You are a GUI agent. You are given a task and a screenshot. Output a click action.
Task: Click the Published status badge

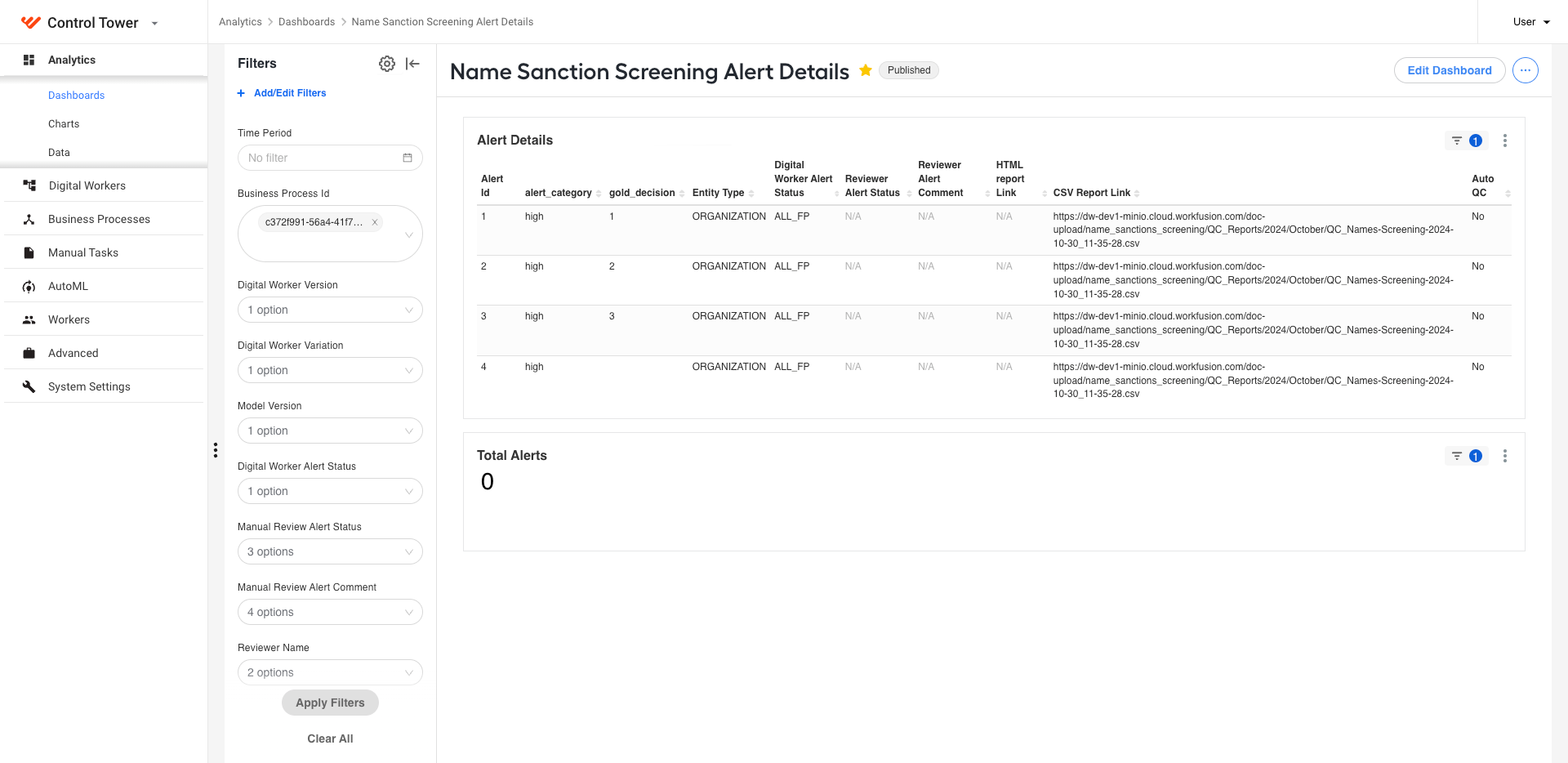coord(909,70)
